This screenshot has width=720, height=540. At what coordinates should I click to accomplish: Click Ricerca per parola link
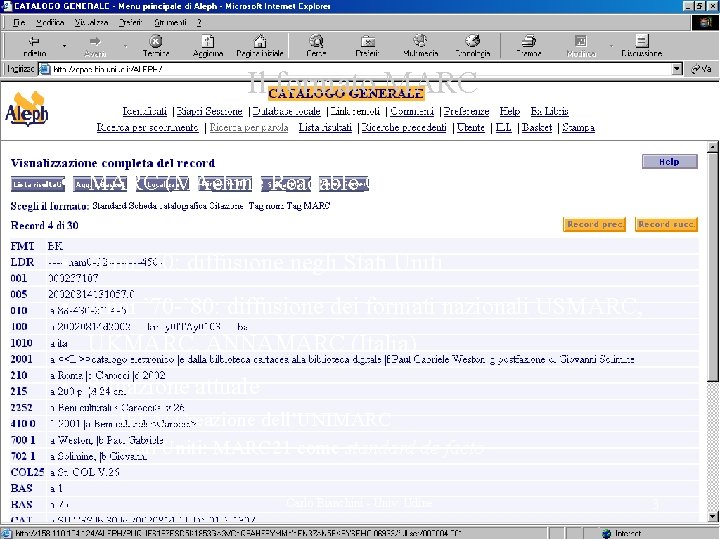249,127
